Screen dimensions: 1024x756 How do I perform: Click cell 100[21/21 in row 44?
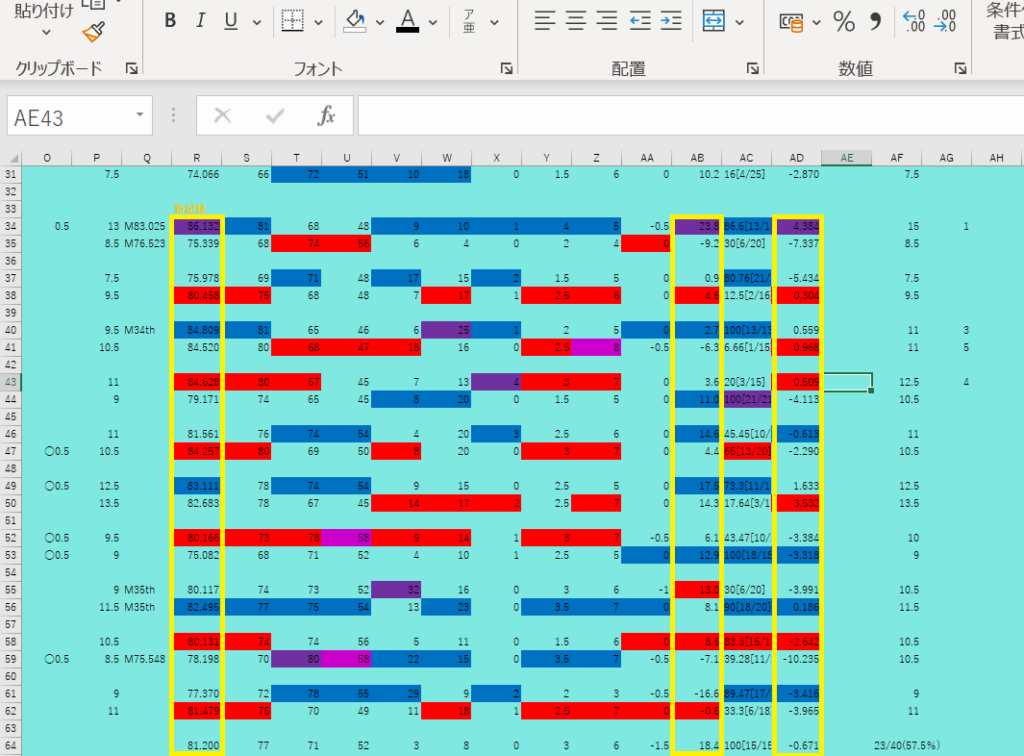click(x=747, y=399)
